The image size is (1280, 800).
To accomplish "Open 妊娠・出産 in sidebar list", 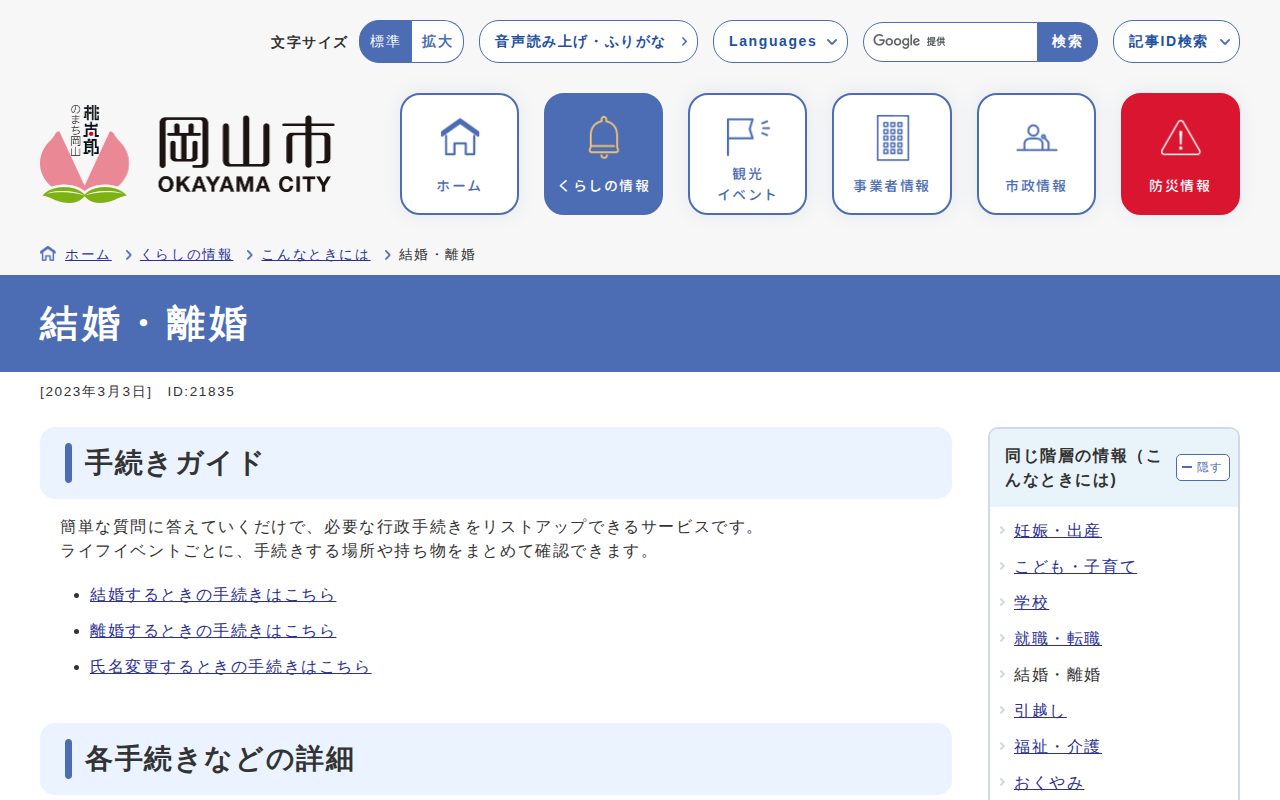I will [1057, 531].
